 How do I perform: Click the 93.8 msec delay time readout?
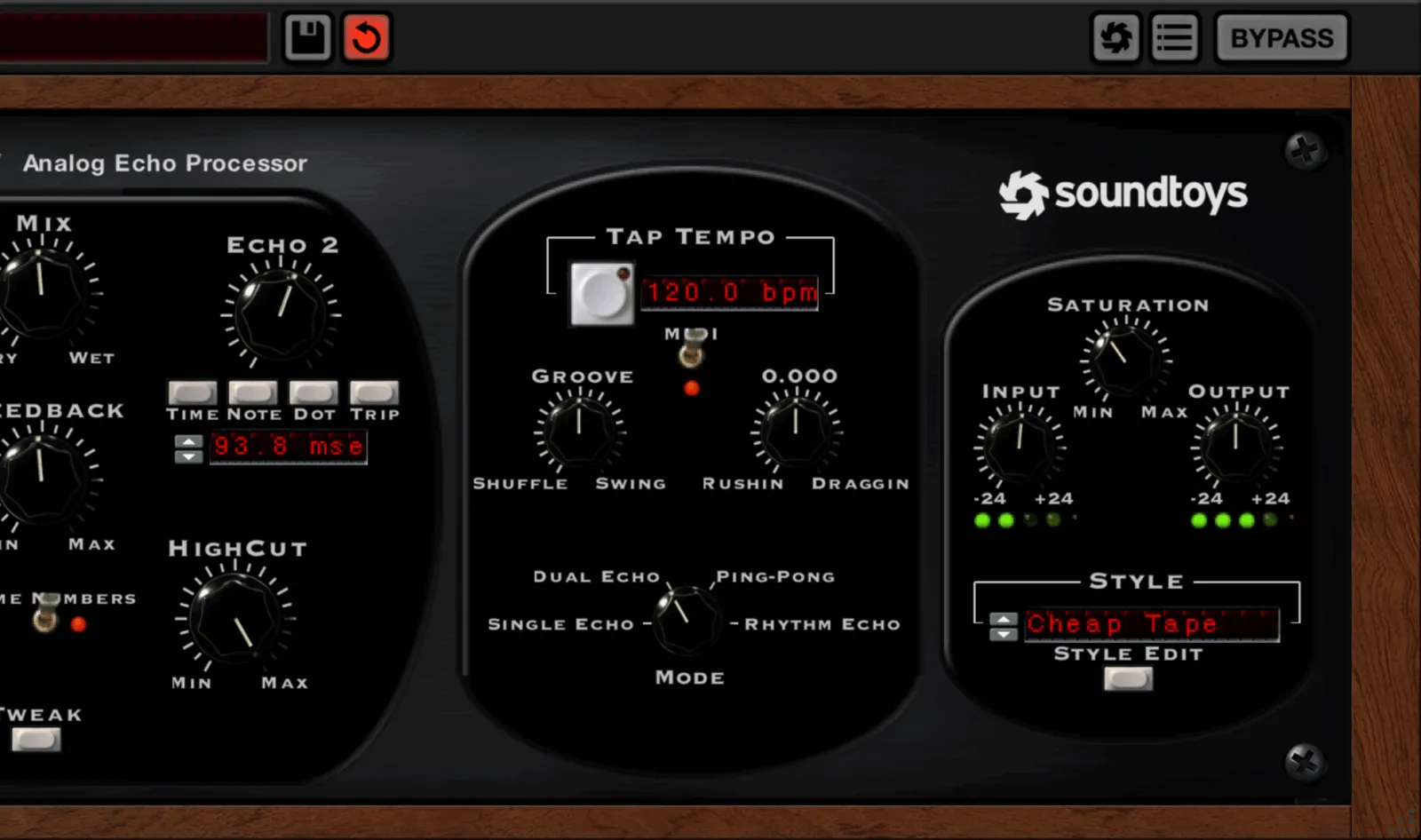287,447
